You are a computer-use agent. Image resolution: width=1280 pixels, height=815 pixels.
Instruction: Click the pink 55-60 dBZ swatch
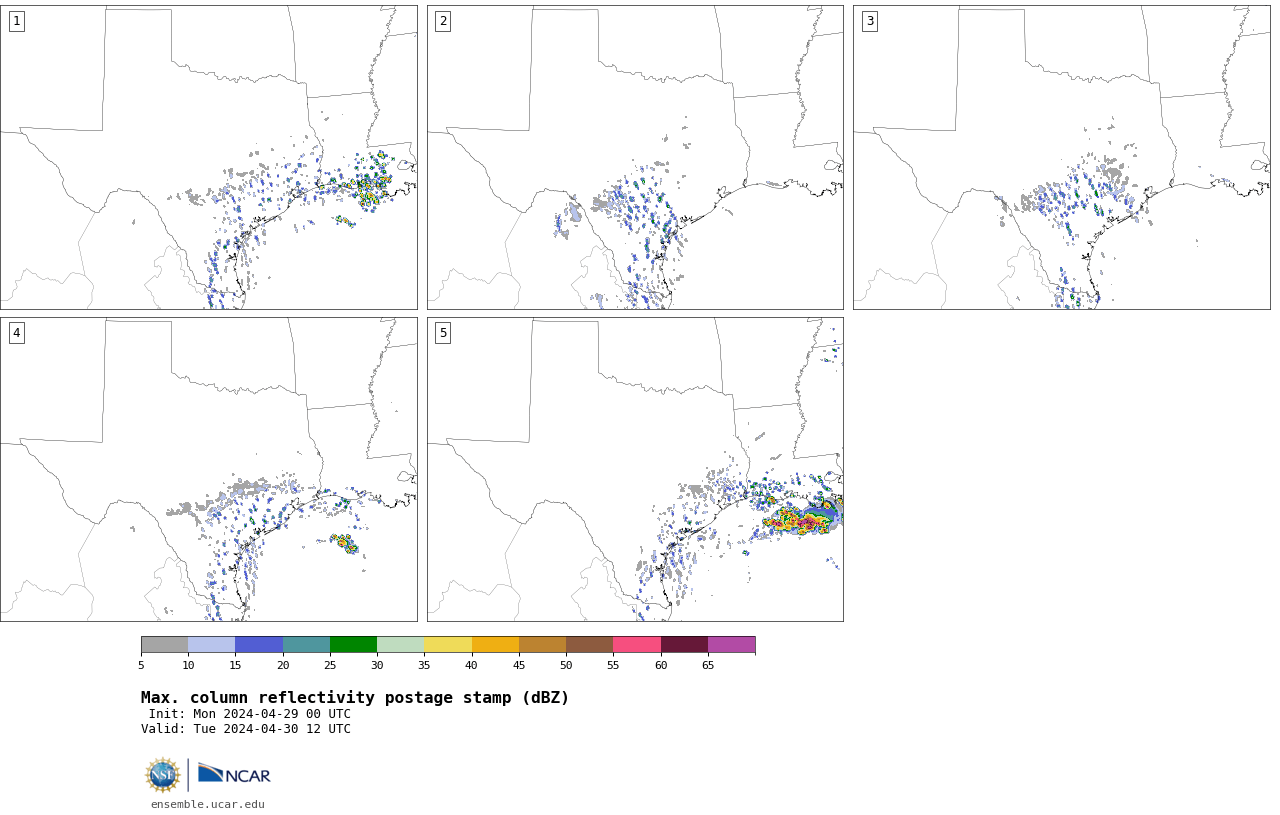click(x=637, y=644)
